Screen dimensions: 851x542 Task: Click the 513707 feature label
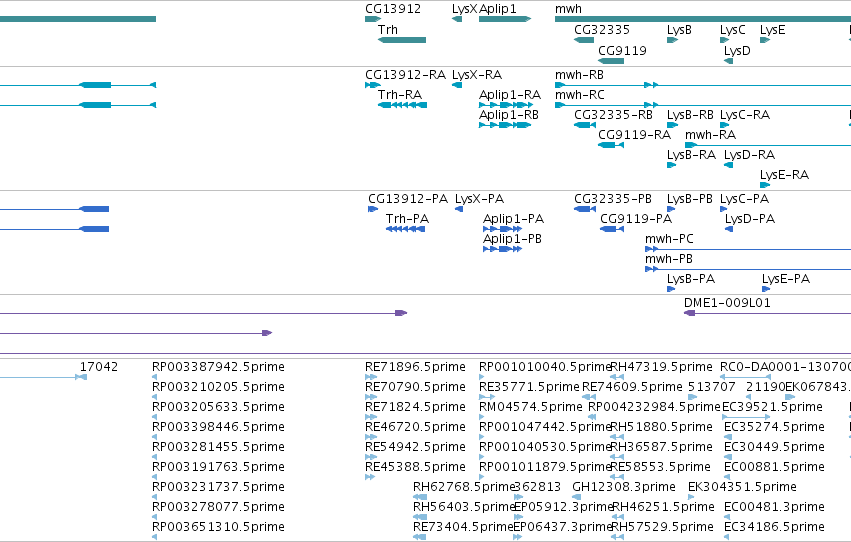712,387
